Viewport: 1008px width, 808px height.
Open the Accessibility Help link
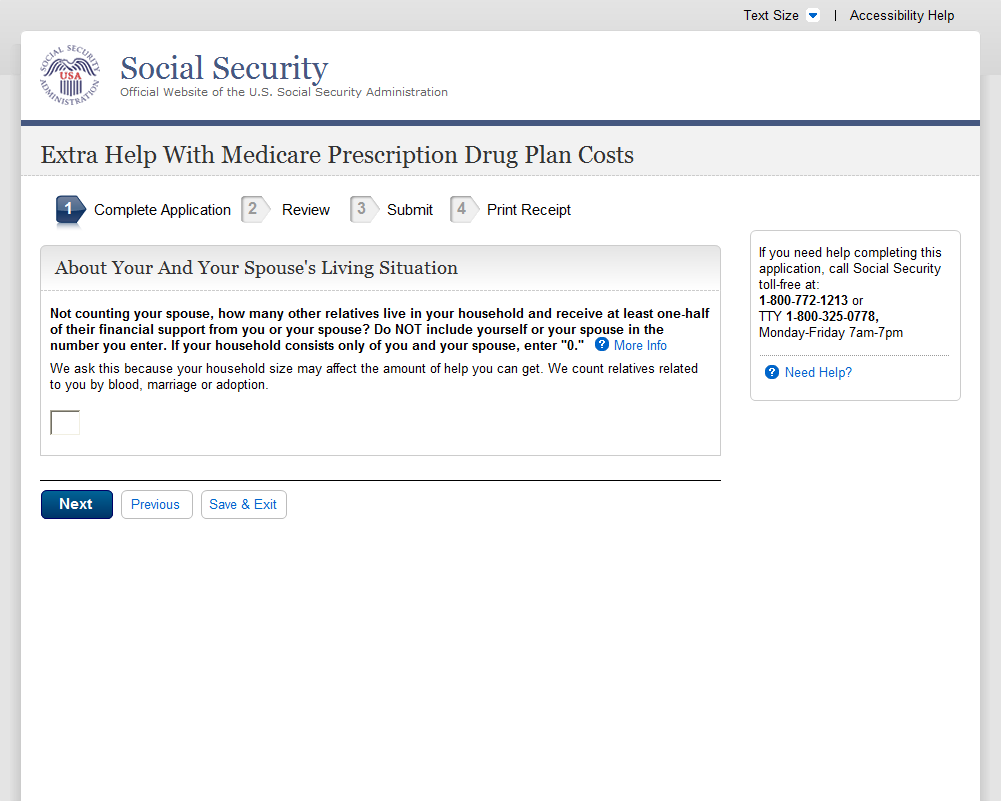(x=901, y=16)
